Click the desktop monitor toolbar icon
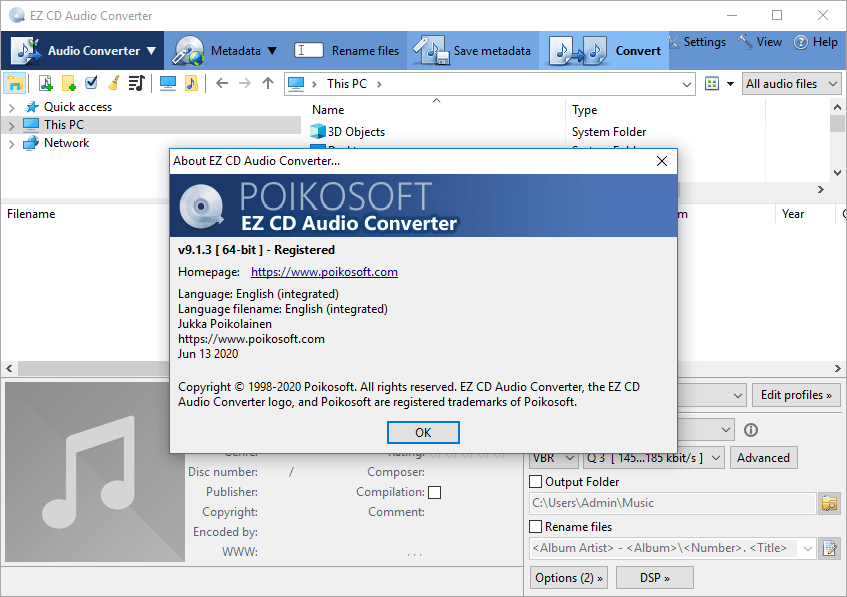 [x=168, y=83]
